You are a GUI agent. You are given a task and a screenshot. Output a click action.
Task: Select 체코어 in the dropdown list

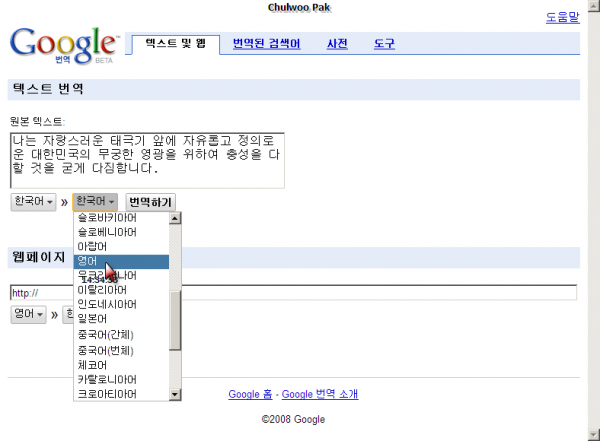(121, 365)
